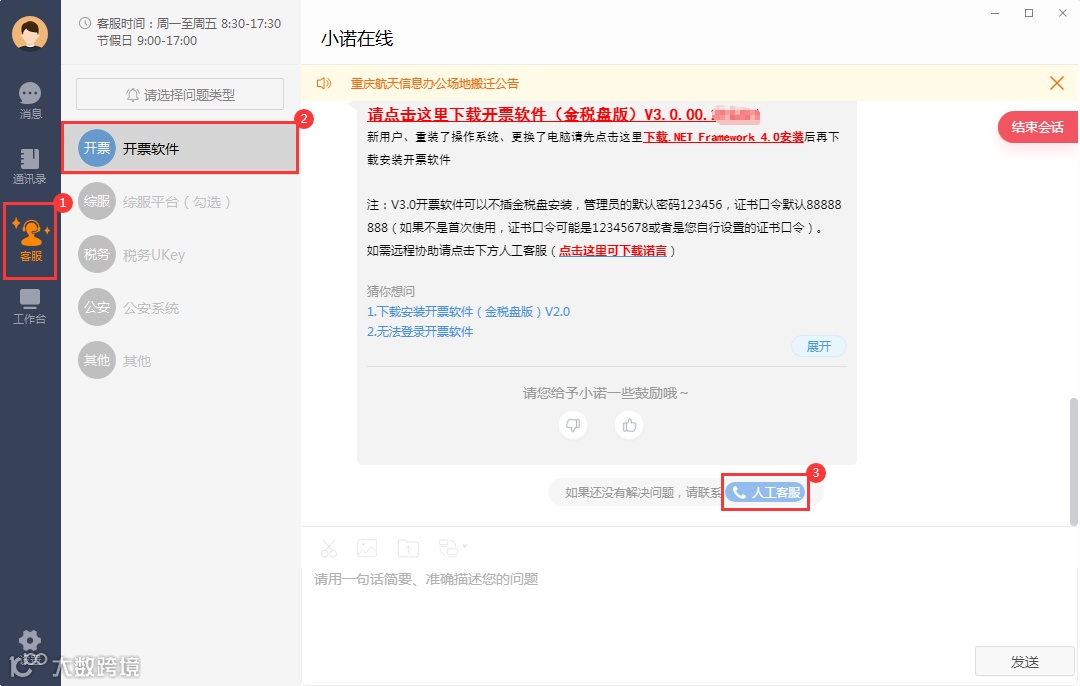This screenshot has width=1080, height=686.
Task: Select the 综服平台（勾选） category
Action: 180,201
